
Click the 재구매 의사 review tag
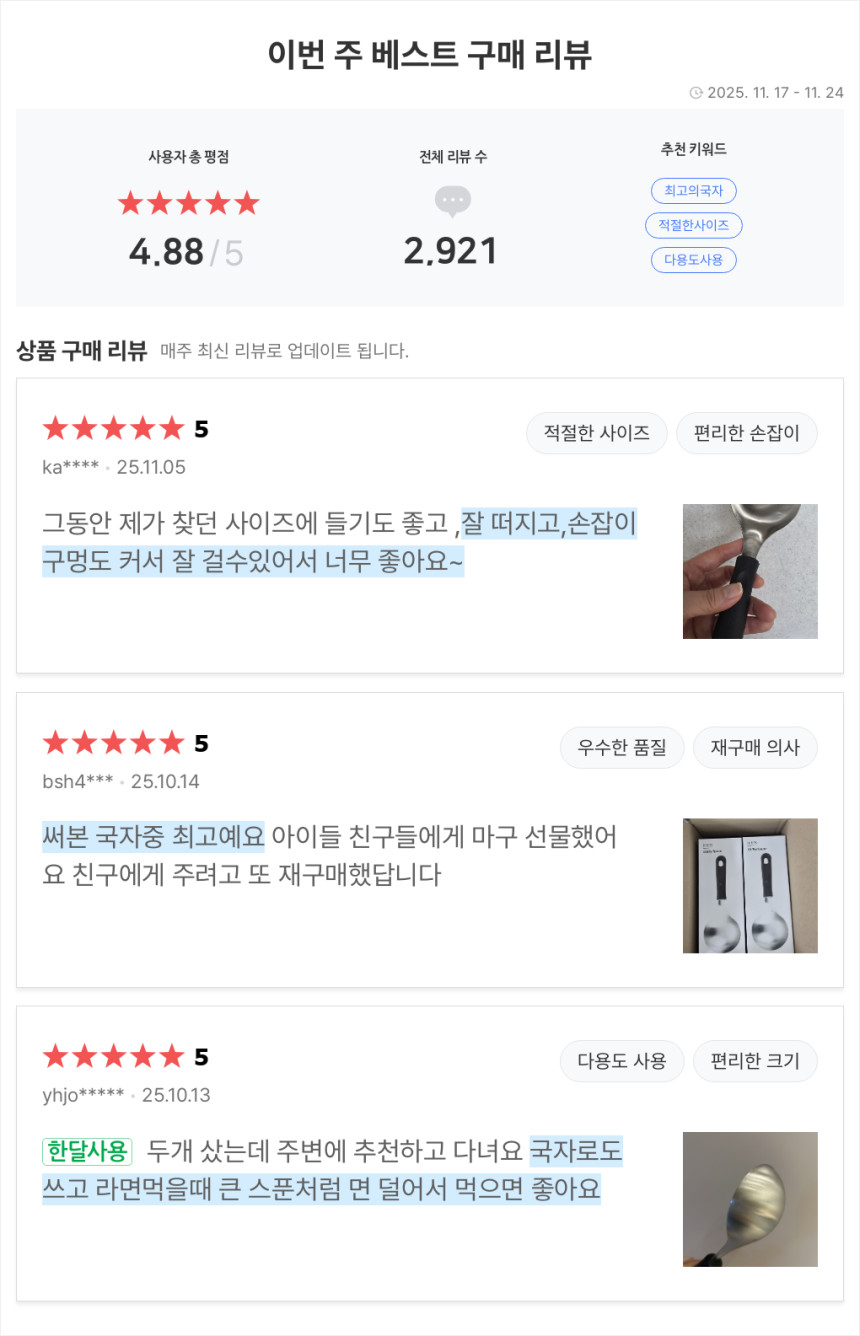[x=755, y=747]
